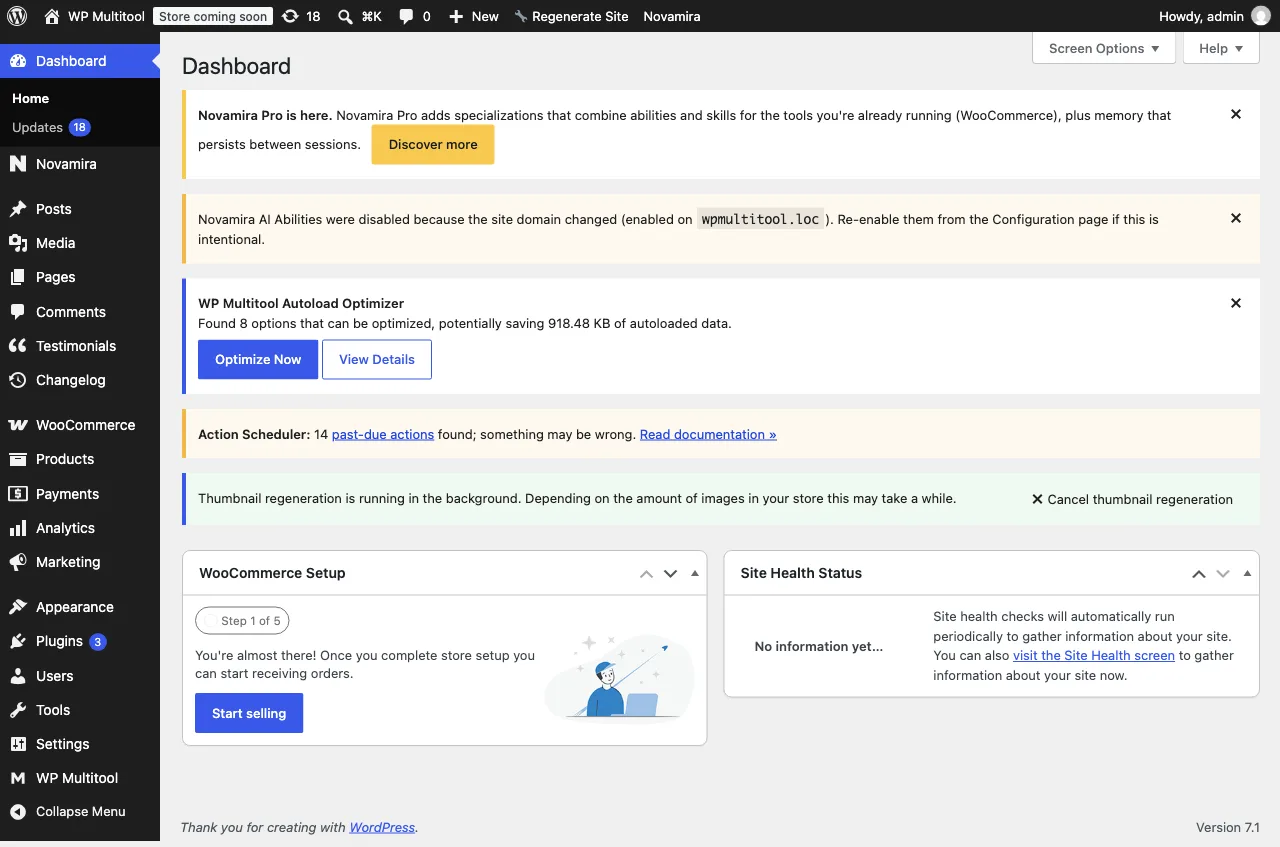
Task: Click the Settings sliders icon
Action: 18,744
